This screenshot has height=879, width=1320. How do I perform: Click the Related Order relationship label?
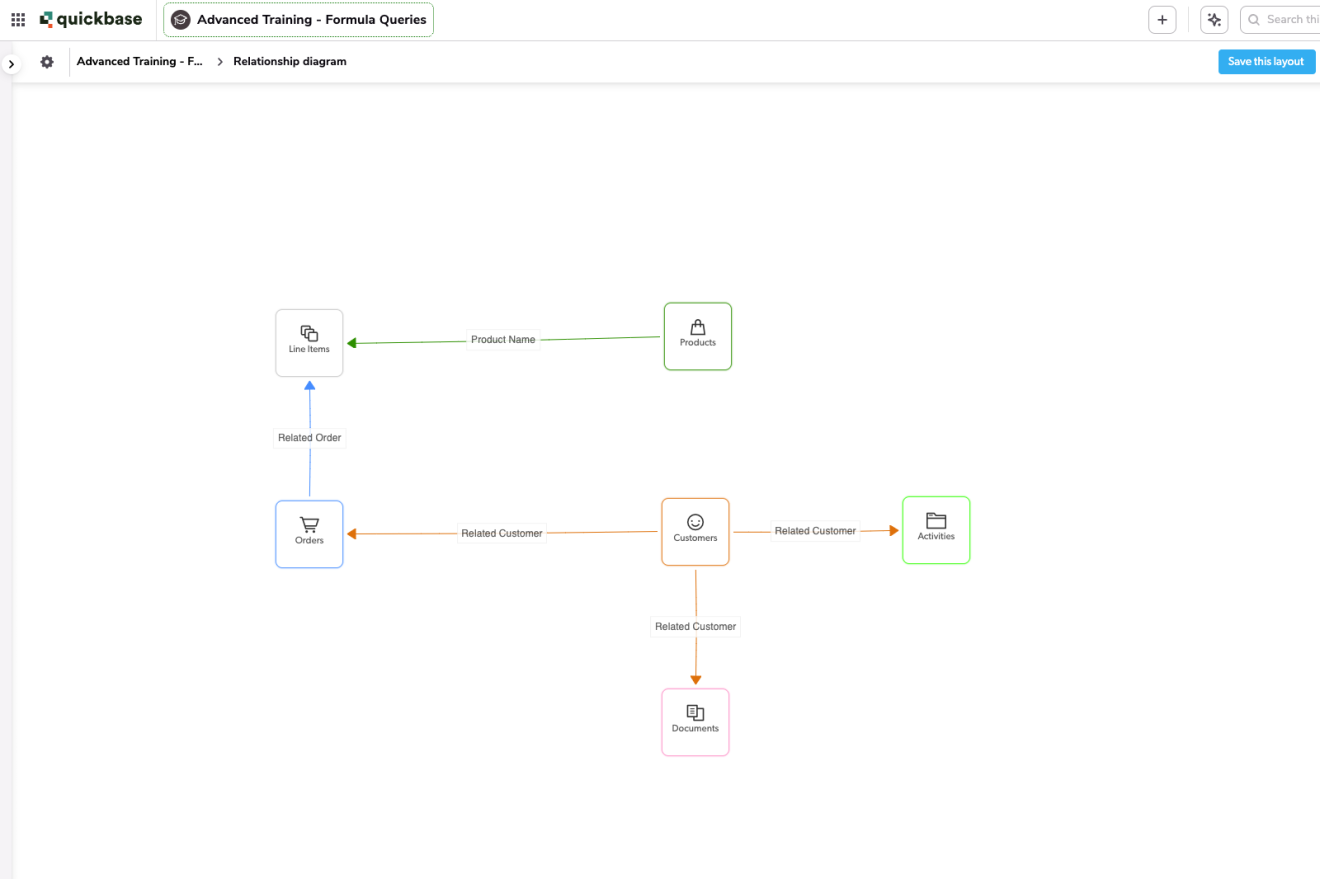[x=309, y=438]
